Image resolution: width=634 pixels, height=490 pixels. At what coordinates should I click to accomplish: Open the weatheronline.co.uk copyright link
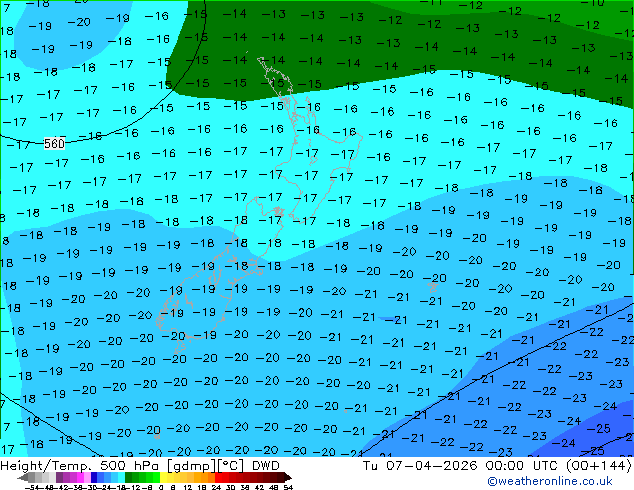click(x=549, y=481)
